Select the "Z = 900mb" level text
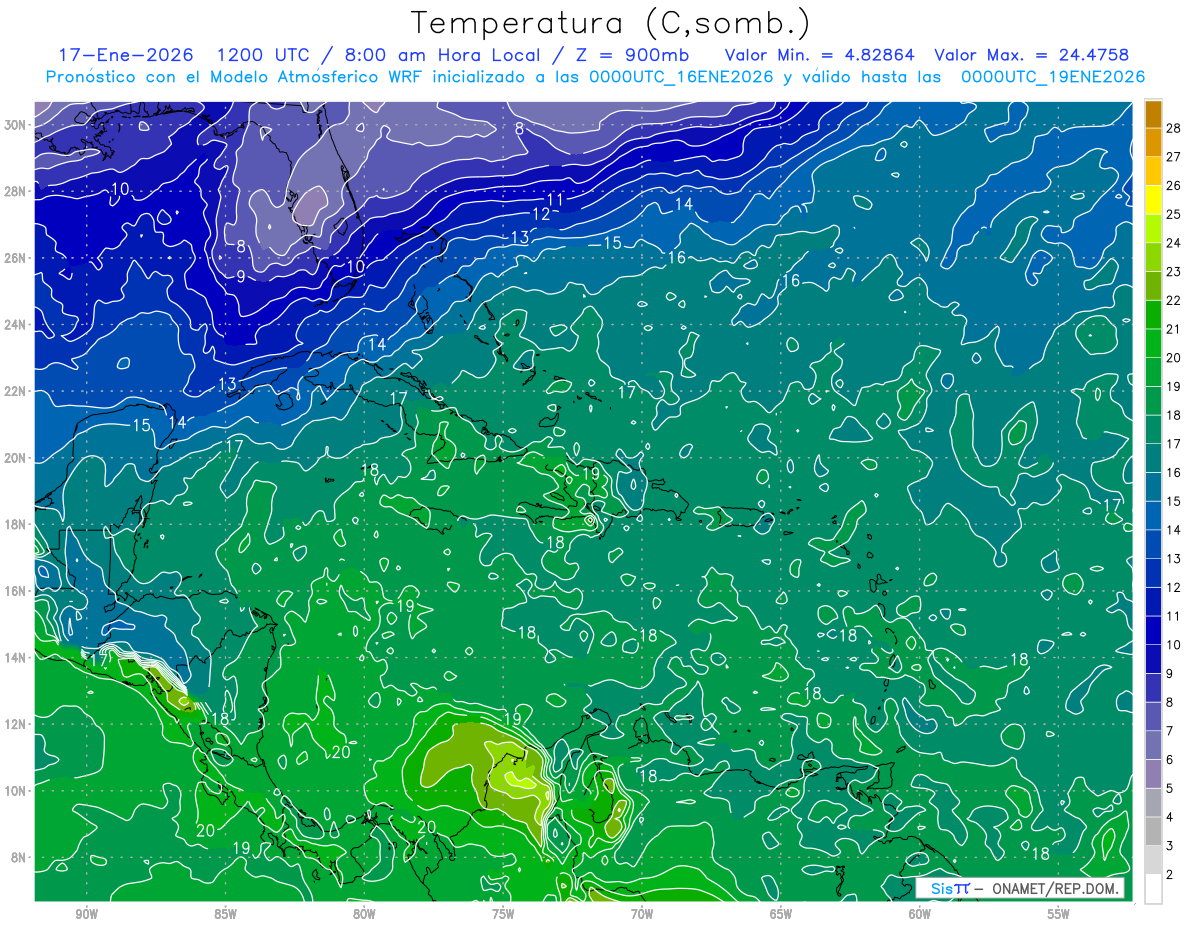This screenshot has width=1200, height=927. tap(631, 56)
